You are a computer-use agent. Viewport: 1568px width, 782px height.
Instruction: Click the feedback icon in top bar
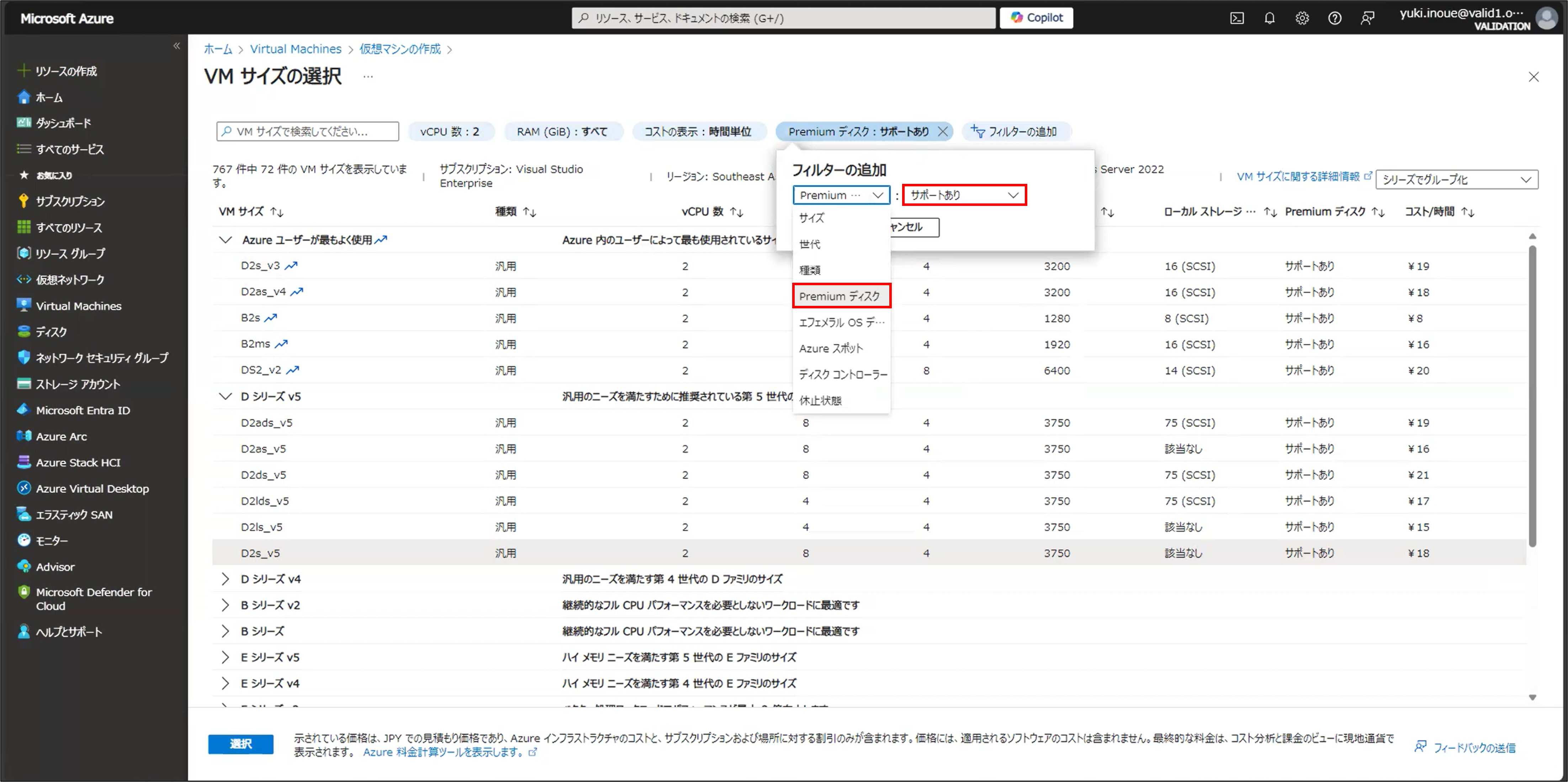(1368, 18)
